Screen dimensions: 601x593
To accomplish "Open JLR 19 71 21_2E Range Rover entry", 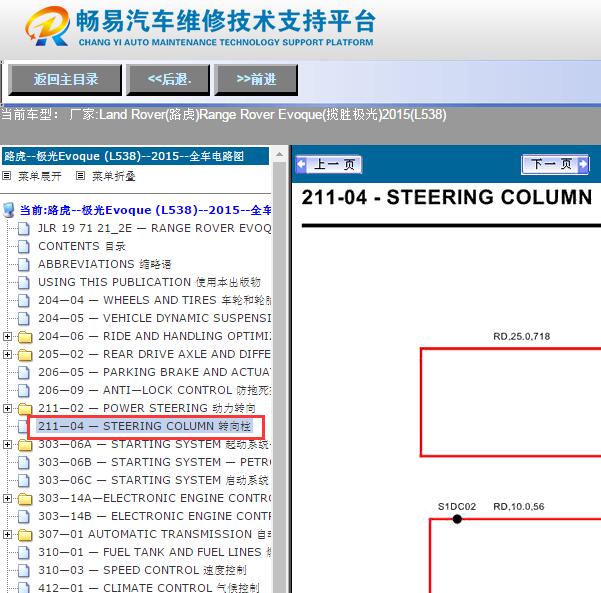I will click(x=154, y=228).
